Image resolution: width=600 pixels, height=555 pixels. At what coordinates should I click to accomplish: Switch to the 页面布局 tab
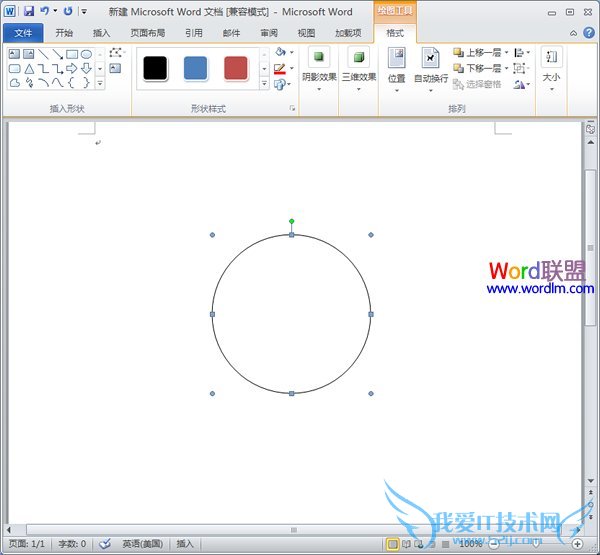coord(146,32)
